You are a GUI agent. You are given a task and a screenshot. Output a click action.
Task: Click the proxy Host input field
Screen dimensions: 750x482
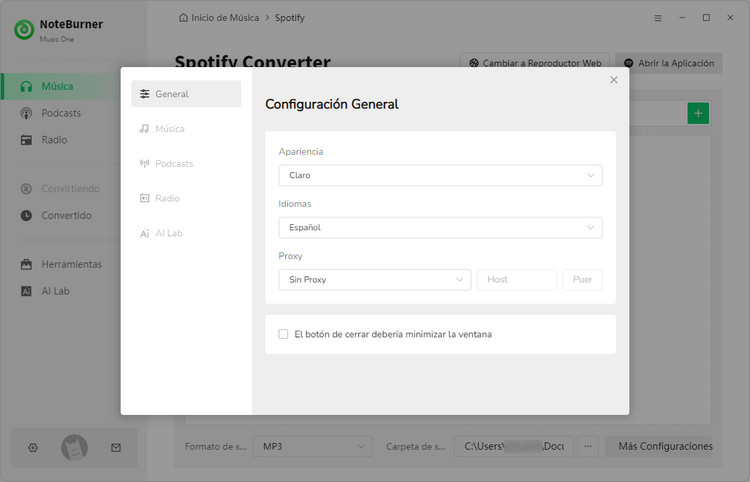(517, 280)
